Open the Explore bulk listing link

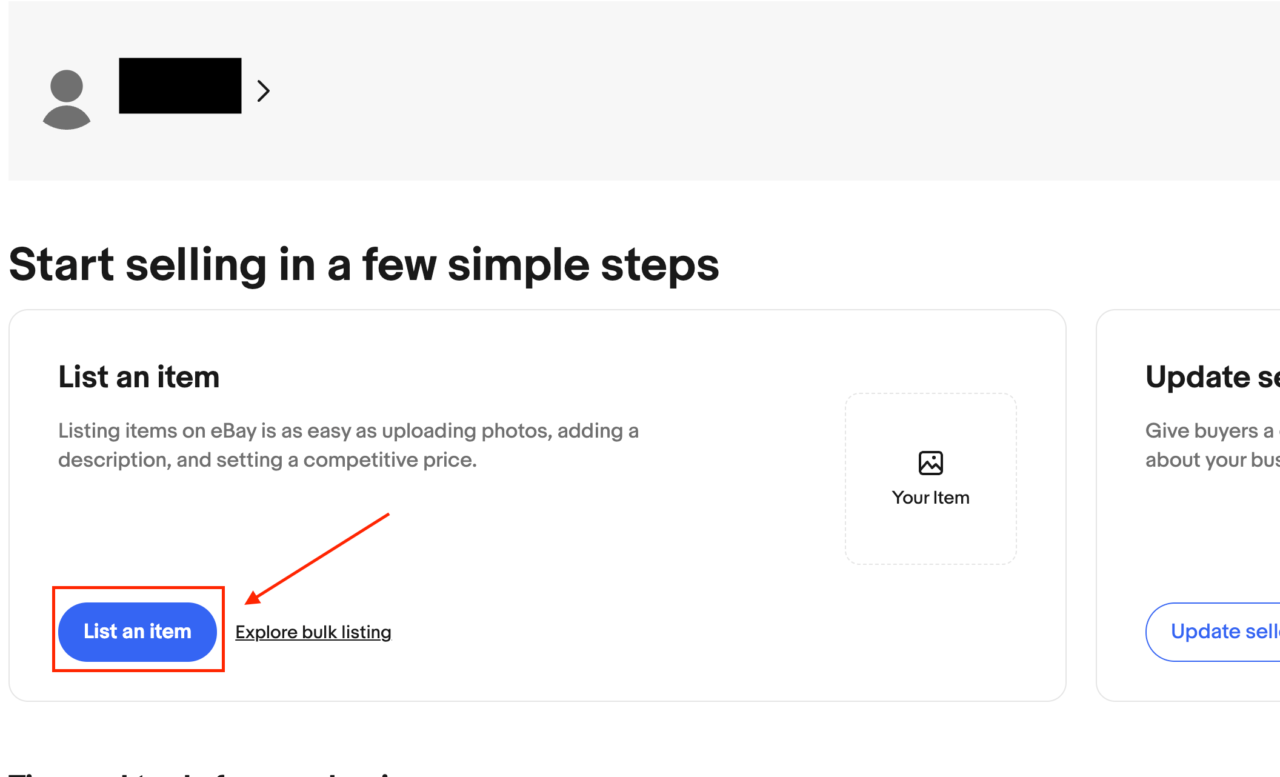[x=313, y=632]
